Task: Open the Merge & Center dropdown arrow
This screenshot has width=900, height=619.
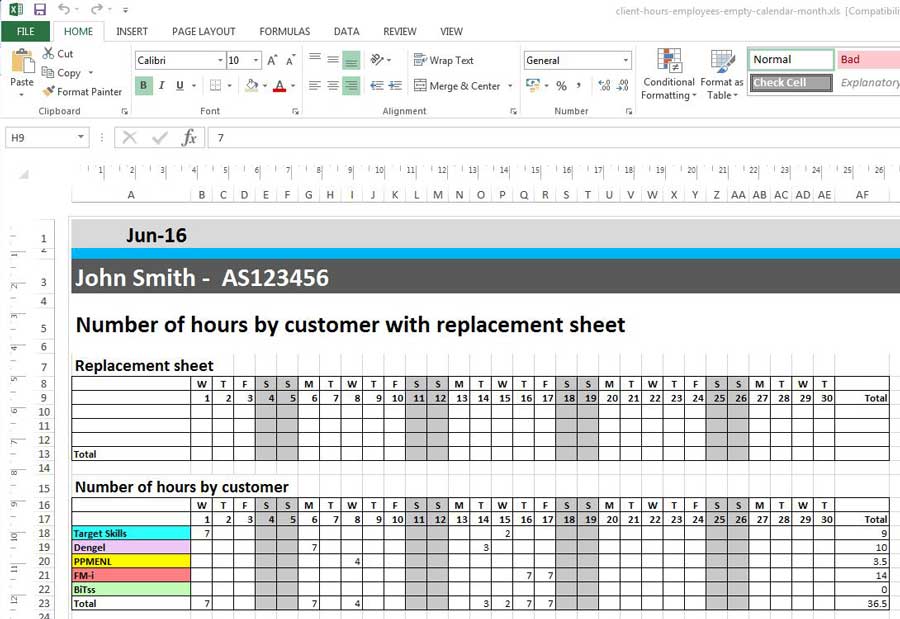Action: [510, 86]
